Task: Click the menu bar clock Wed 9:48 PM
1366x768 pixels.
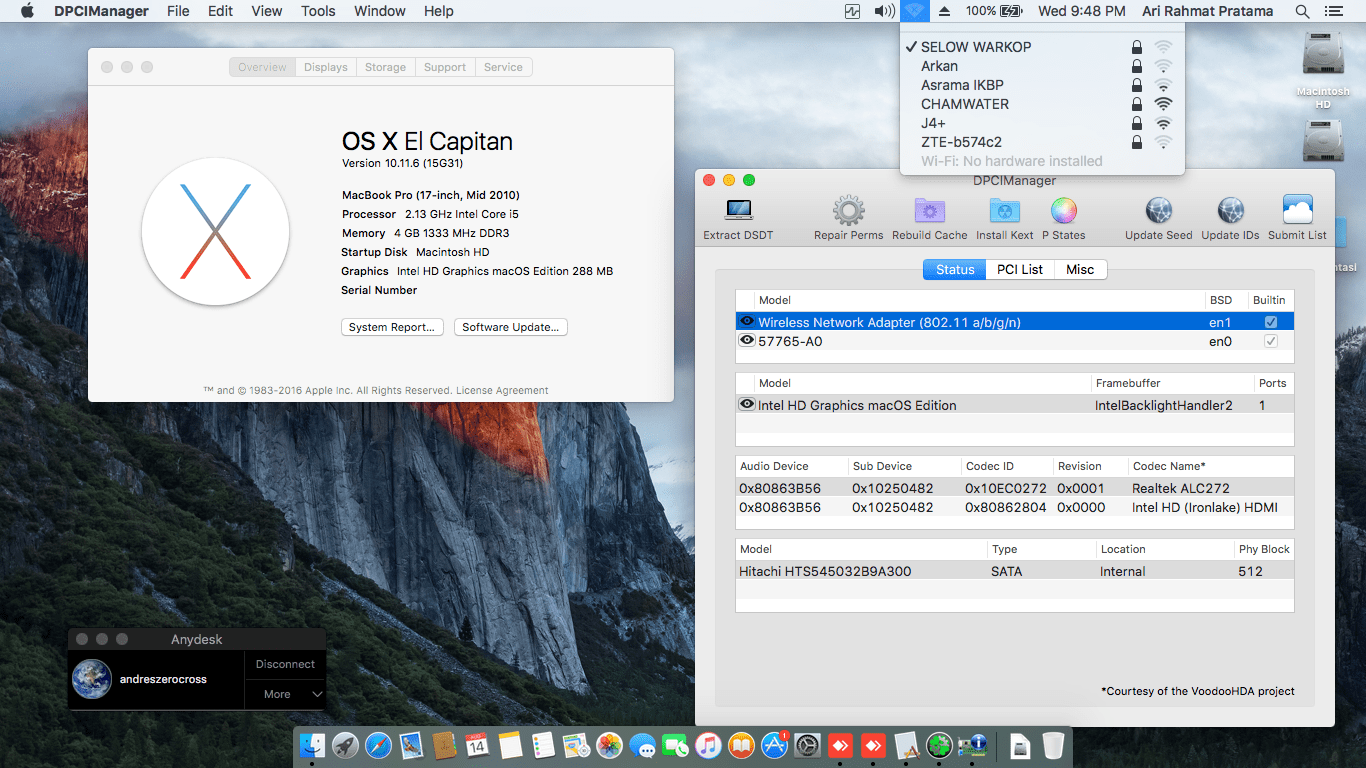Action: 1083,11
